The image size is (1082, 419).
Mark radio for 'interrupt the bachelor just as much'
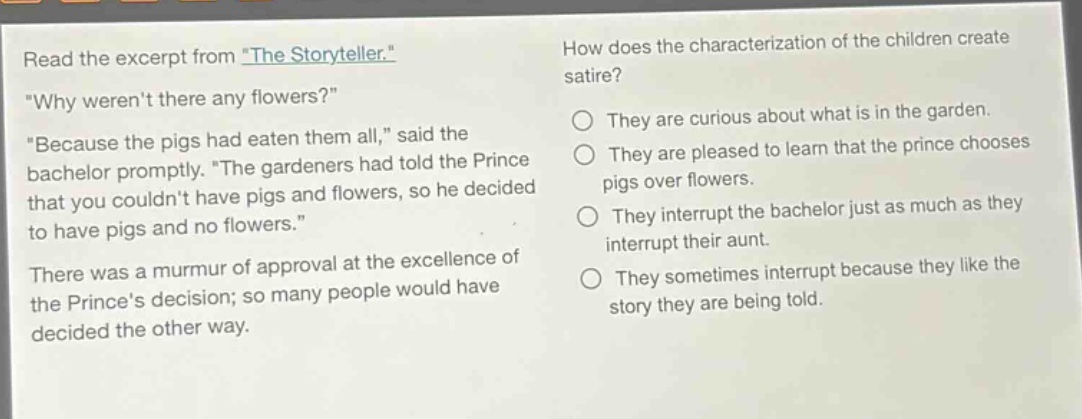[588, 217]
